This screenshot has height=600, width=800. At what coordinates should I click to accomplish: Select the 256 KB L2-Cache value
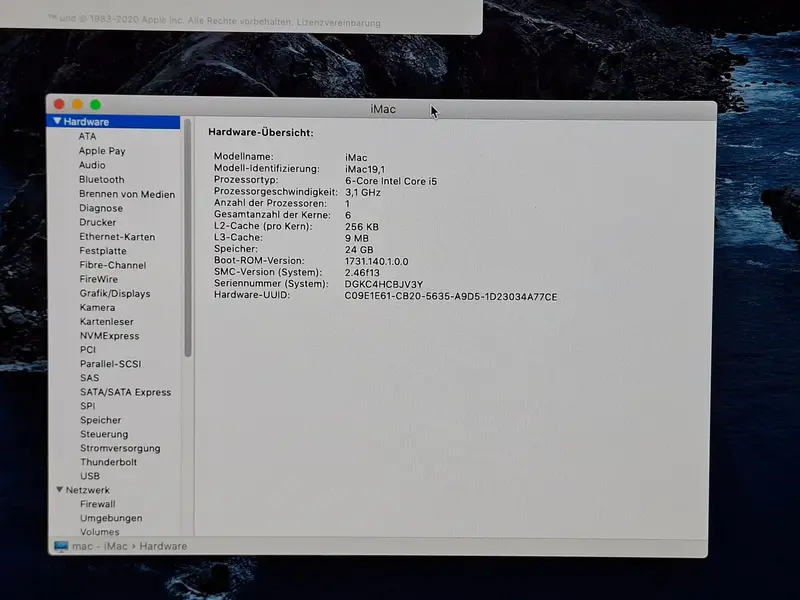point(362,227)
